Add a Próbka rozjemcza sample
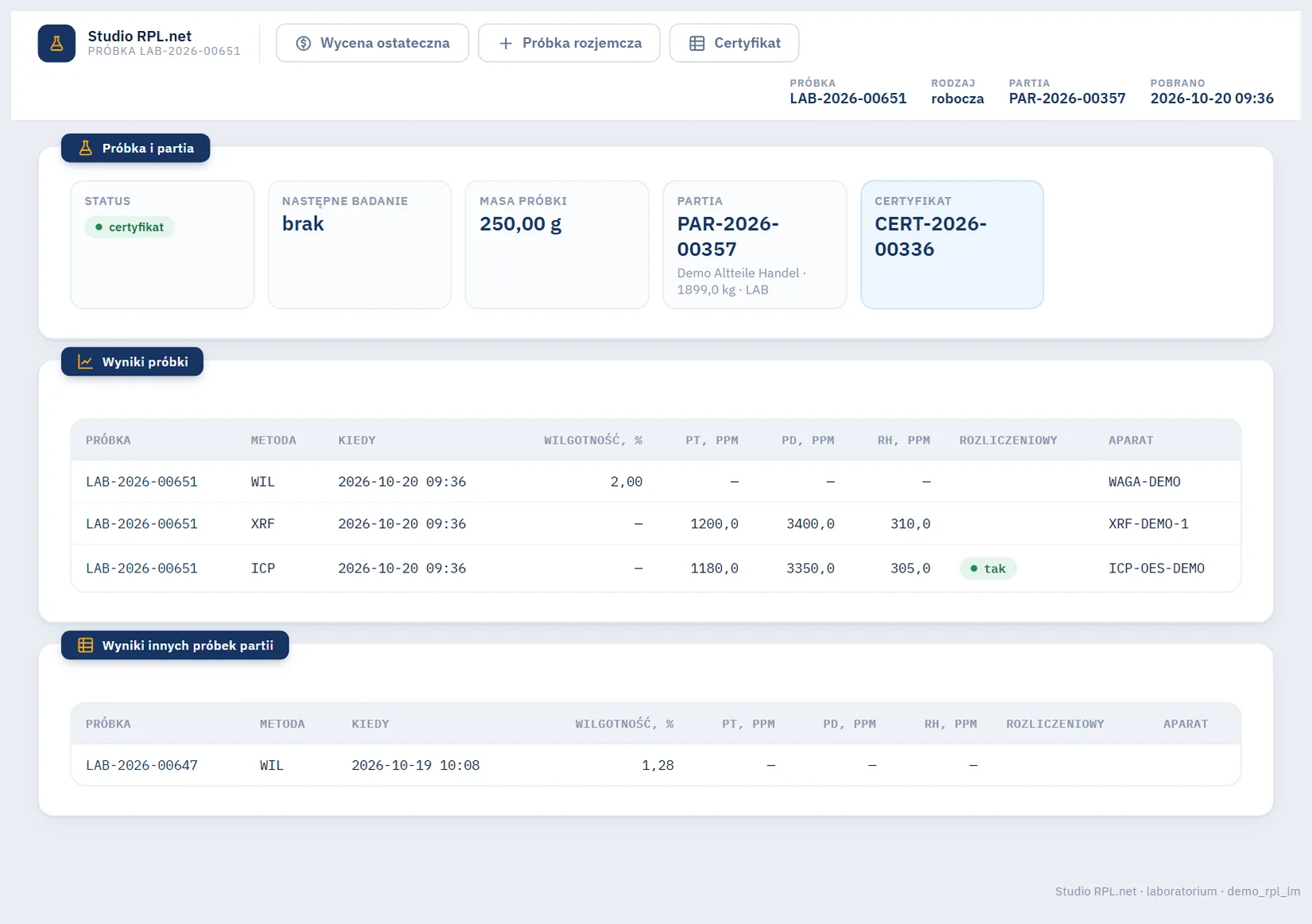This screenshot has width=1312, height=924. tap(569, 43)
